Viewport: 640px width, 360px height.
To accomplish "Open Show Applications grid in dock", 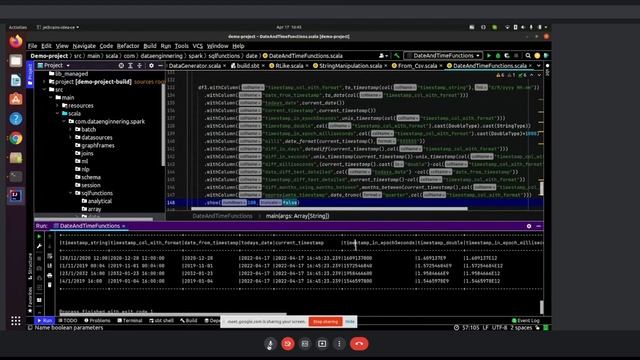I will coord(16,321).
